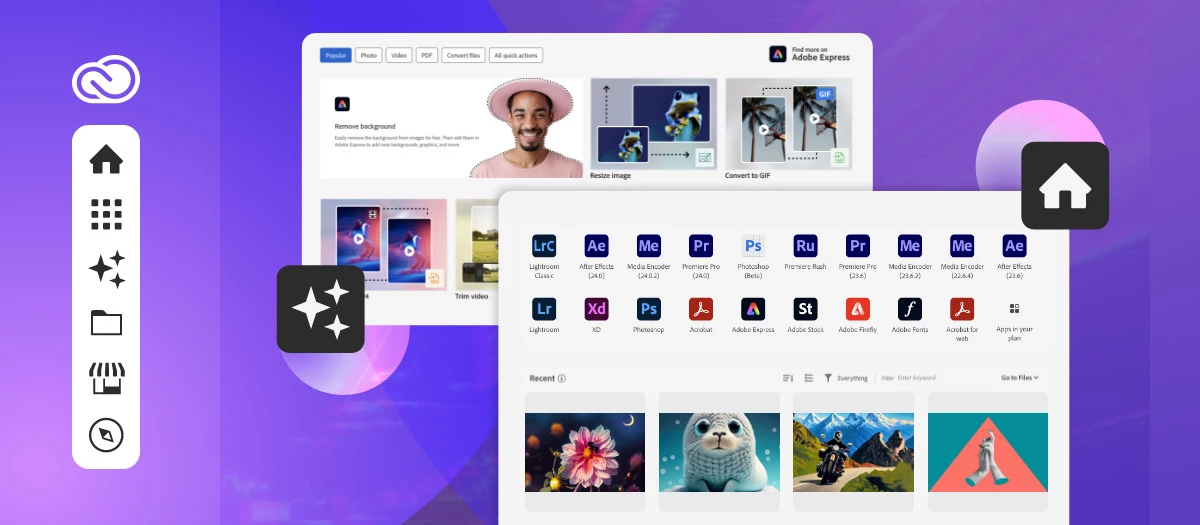Open Discover compass icon in left sidebar
Image resolution: width=1200 pixels, height=525 pixels.
pyautogui.click(x=106, y=435)
